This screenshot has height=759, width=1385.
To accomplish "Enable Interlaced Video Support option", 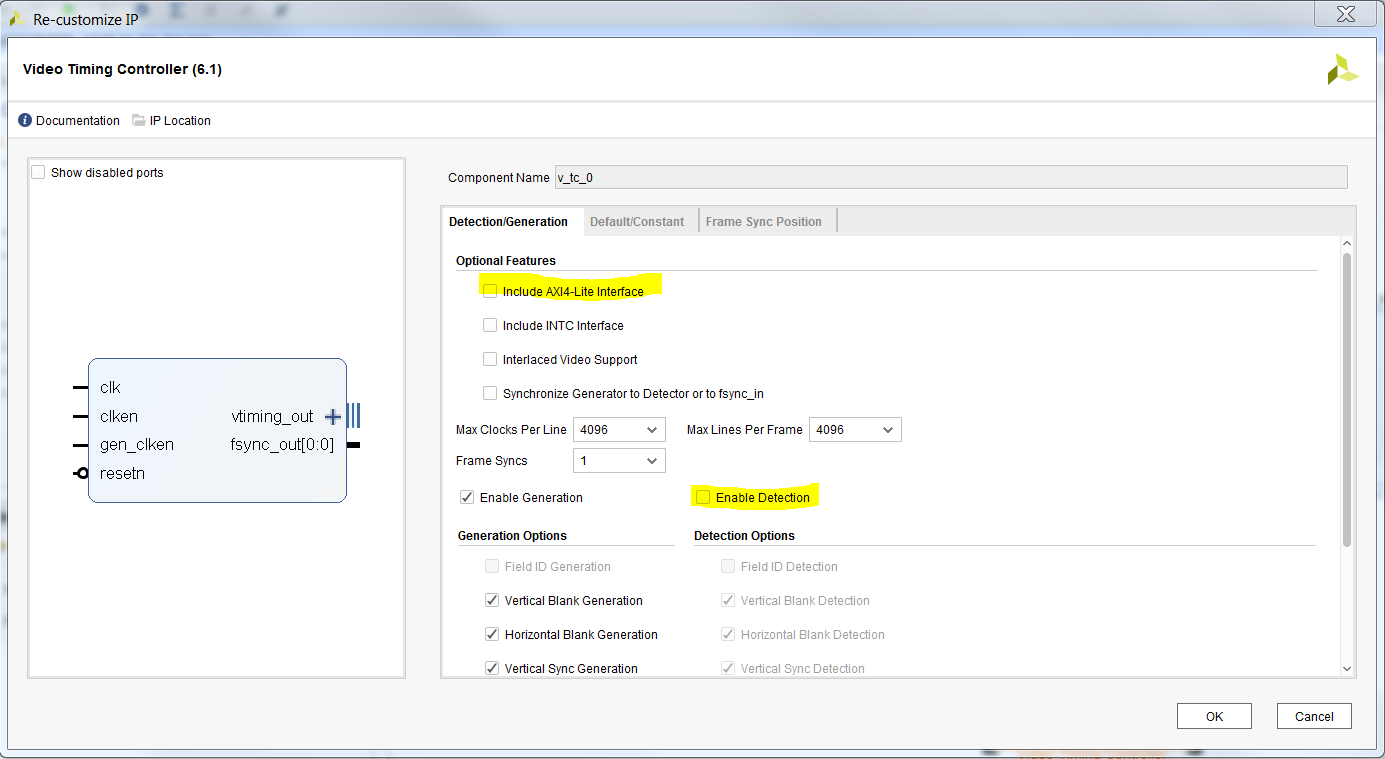I will pyautogui.click(x=490, y=359).
